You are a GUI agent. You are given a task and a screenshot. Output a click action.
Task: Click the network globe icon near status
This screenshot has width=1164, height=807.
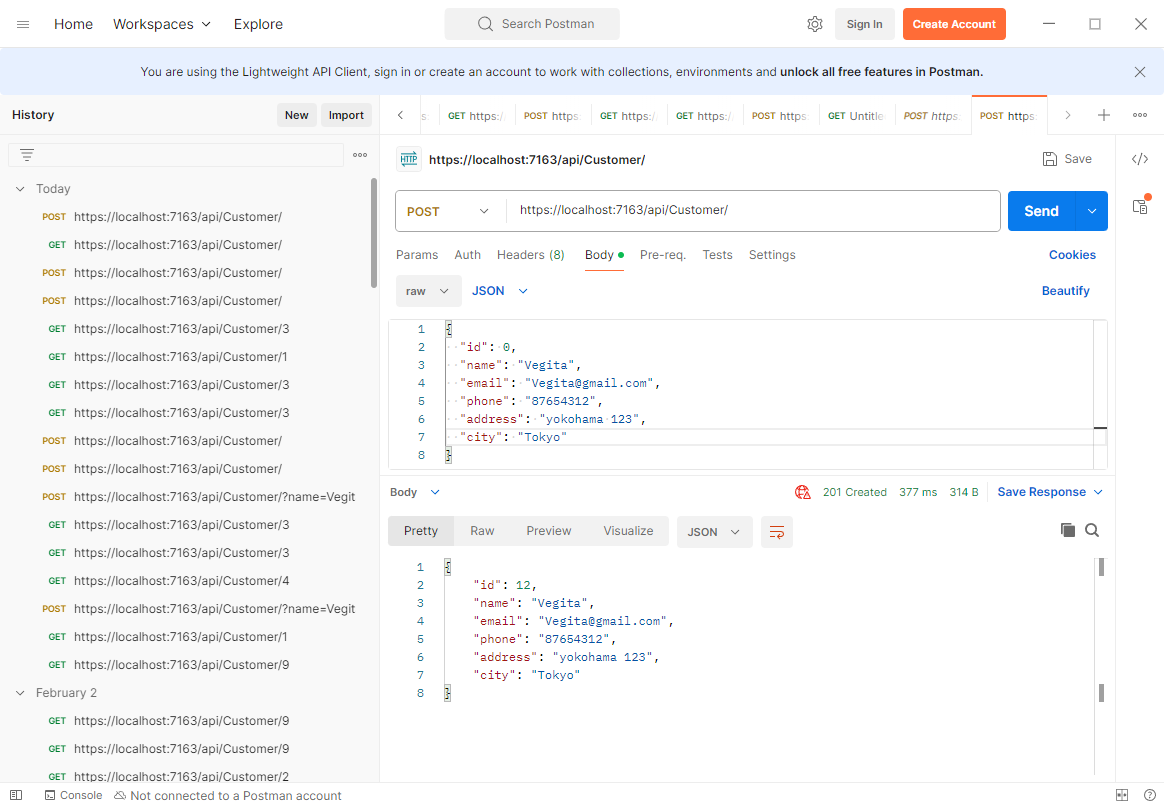click(802, 492)
